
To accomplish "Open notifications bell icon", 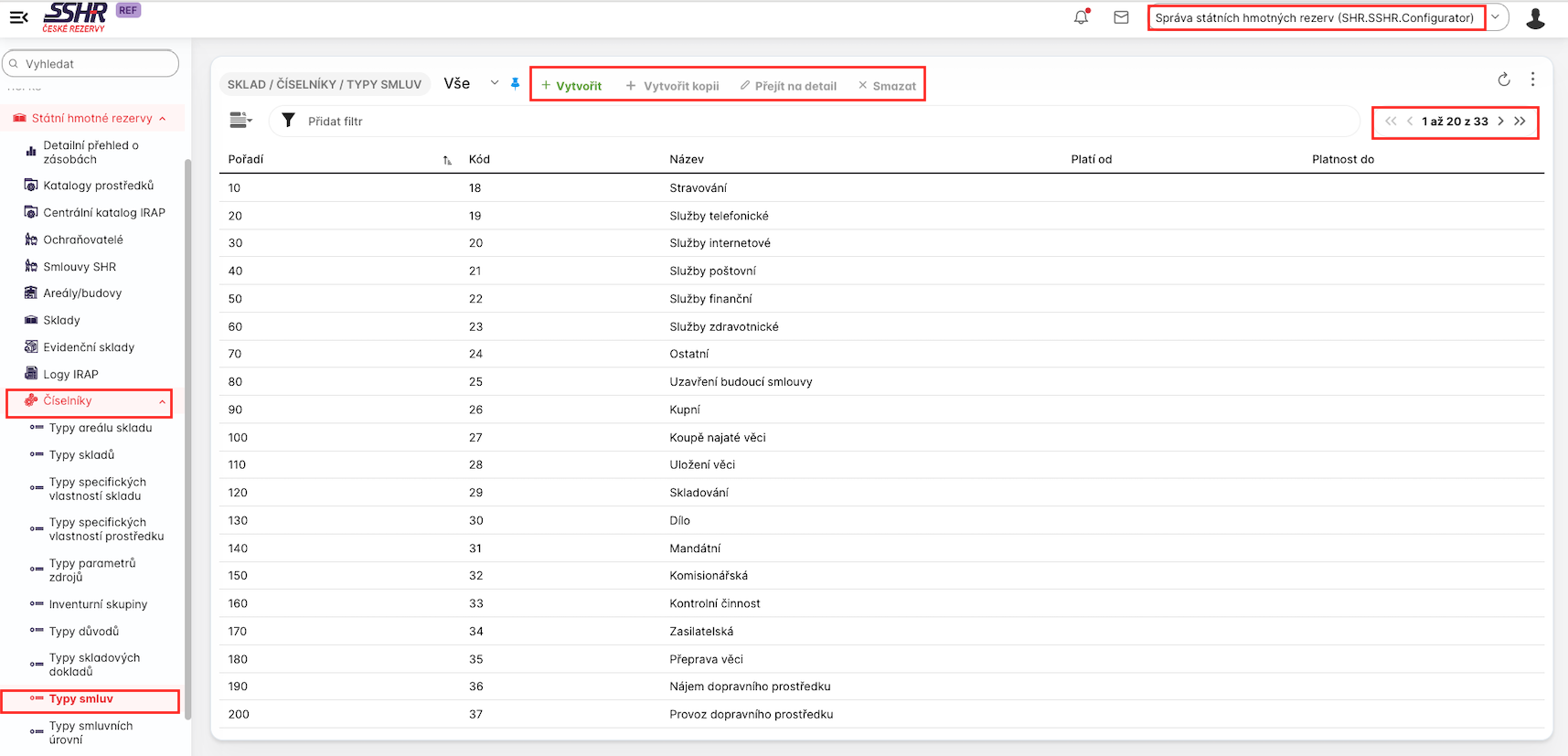I will click(x=1081, y=17).
